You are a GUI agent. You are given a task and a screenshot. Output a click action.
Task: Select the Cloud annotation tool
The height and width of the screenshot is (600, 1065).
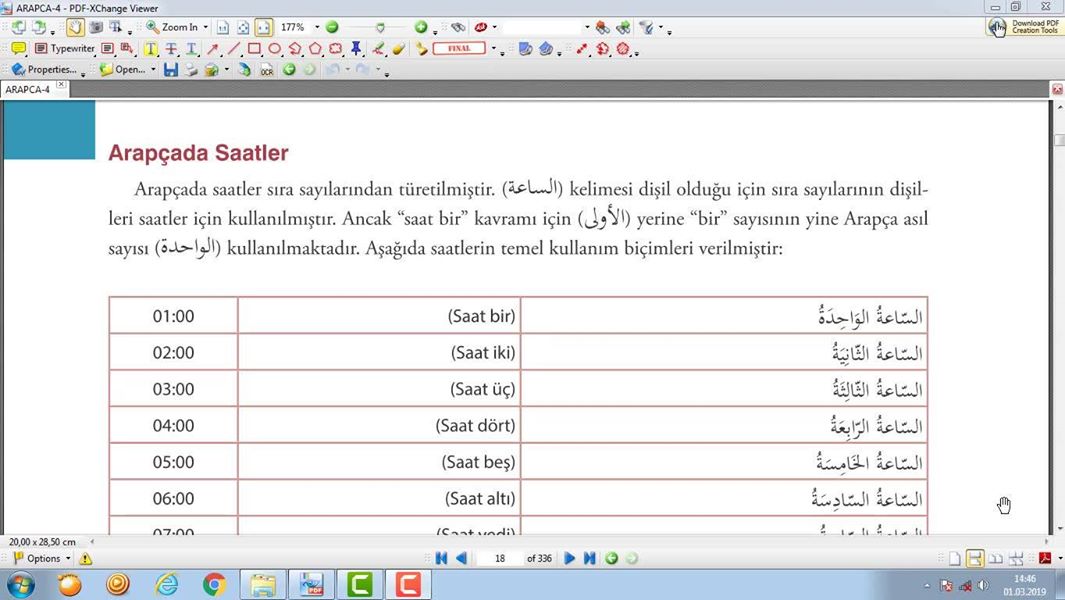pos(336,48)
